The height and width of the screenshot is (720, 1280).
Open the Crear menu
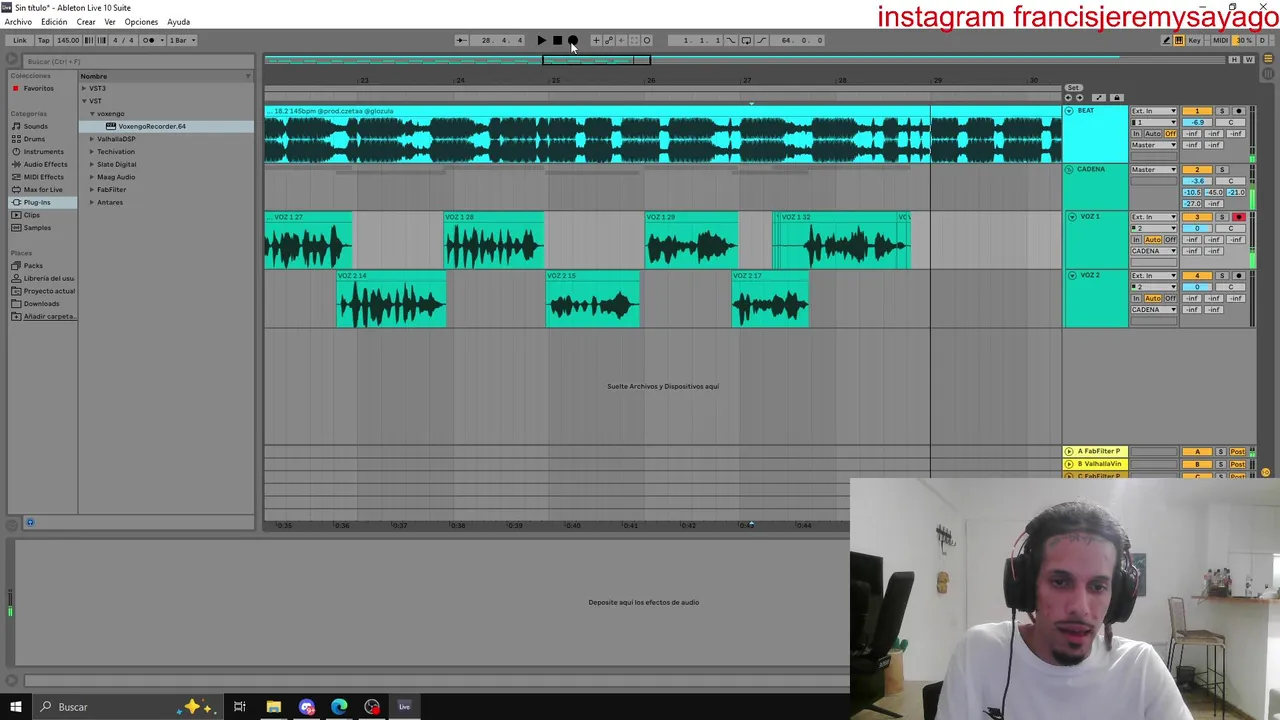[x=86, y=22]
